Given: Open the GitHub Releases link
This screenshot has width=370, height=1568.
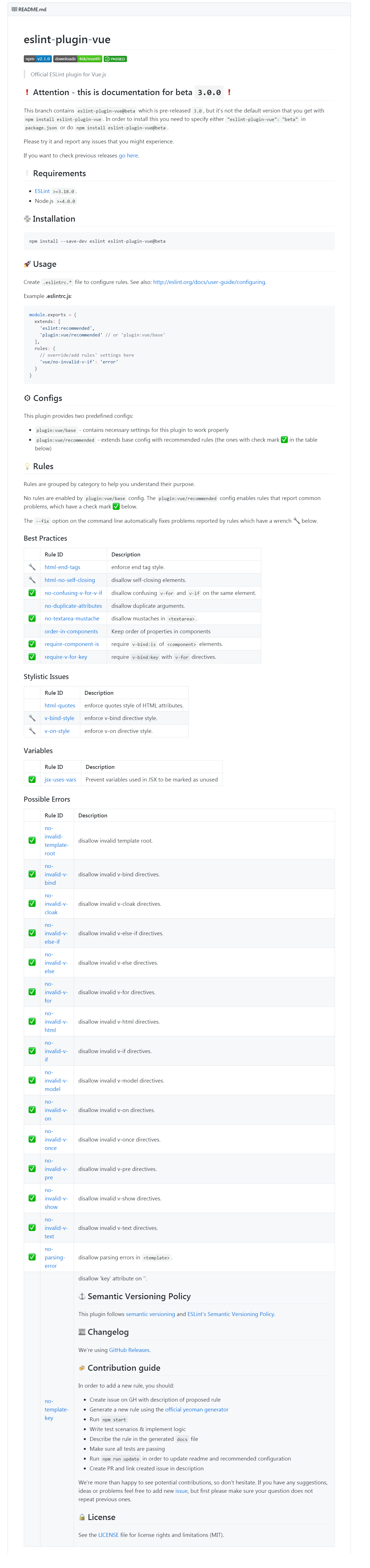Looking at the screenshot, I should click(x=129, y=1350).
